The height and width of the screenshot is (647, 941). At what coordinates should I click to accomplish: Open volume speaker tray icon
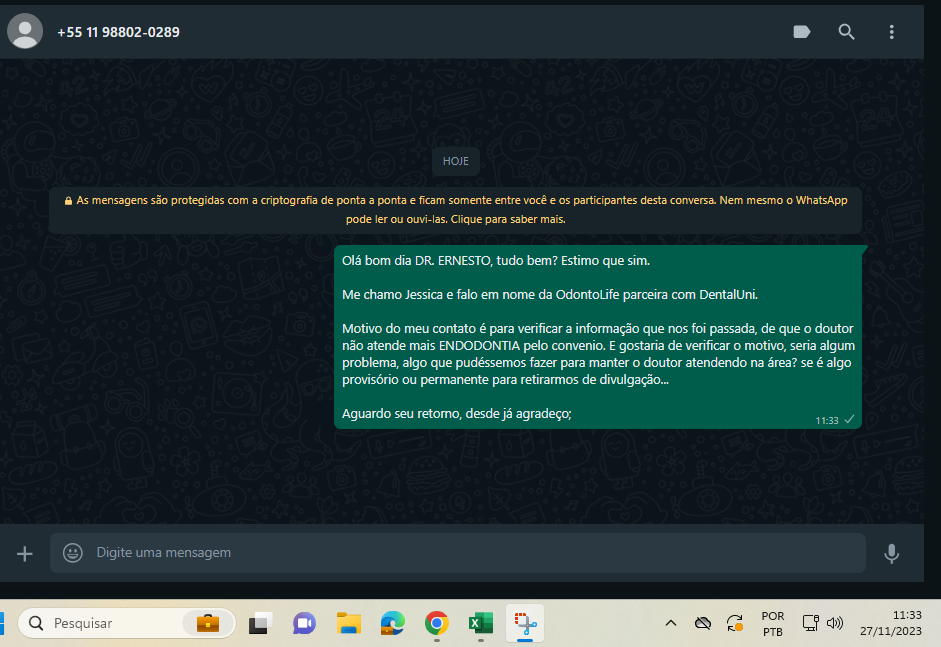[x=835, y=624]
